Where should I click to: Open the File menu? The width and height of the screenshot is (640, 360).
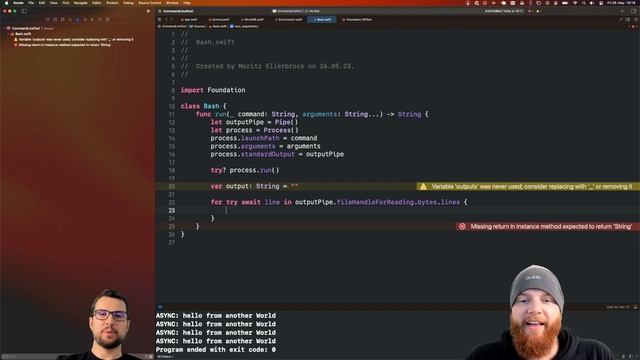(x=31, y=3)
